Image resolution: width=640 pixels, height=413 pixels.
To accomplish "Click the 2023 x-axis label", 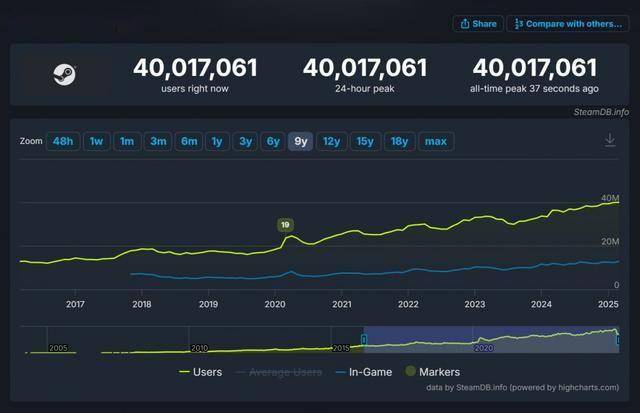I will [x=475, y=304].
